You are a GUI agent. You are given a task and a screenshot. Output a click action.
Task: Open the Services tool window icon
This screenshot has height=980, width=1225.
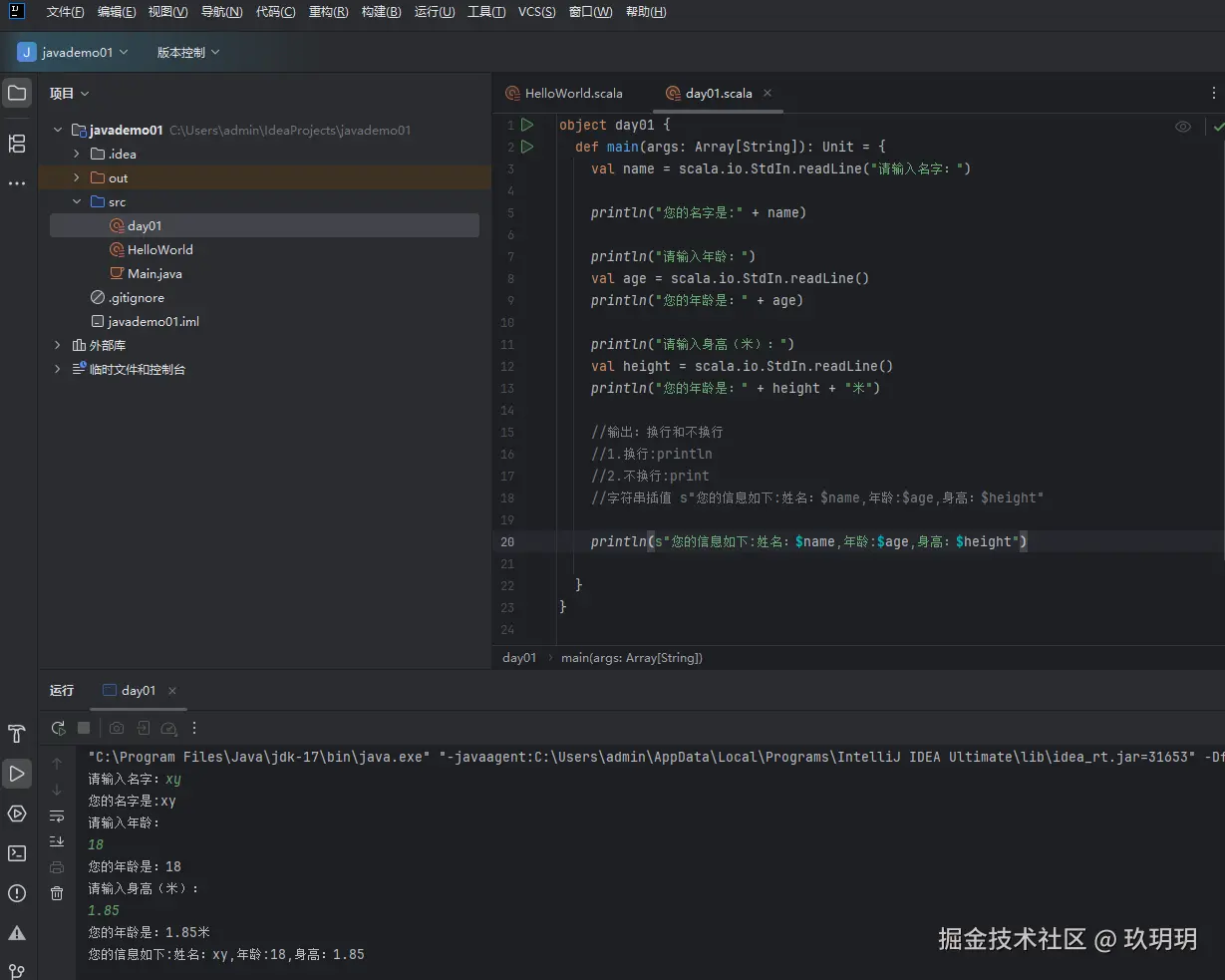coord(17,814)
